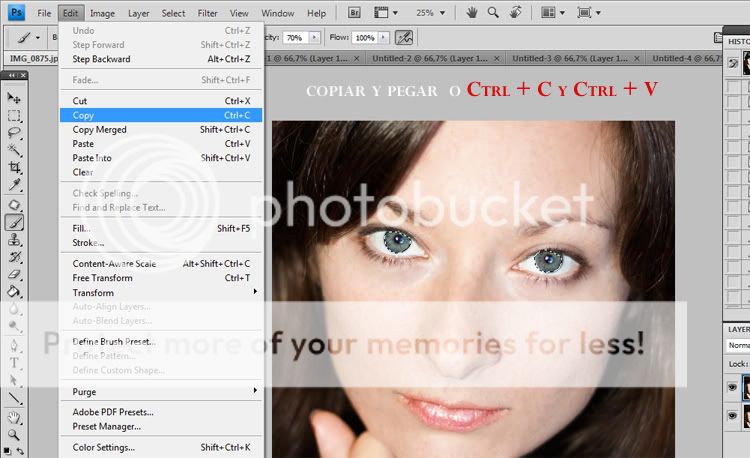
Task: Select the Crop tool
Action: pos(14,167)
